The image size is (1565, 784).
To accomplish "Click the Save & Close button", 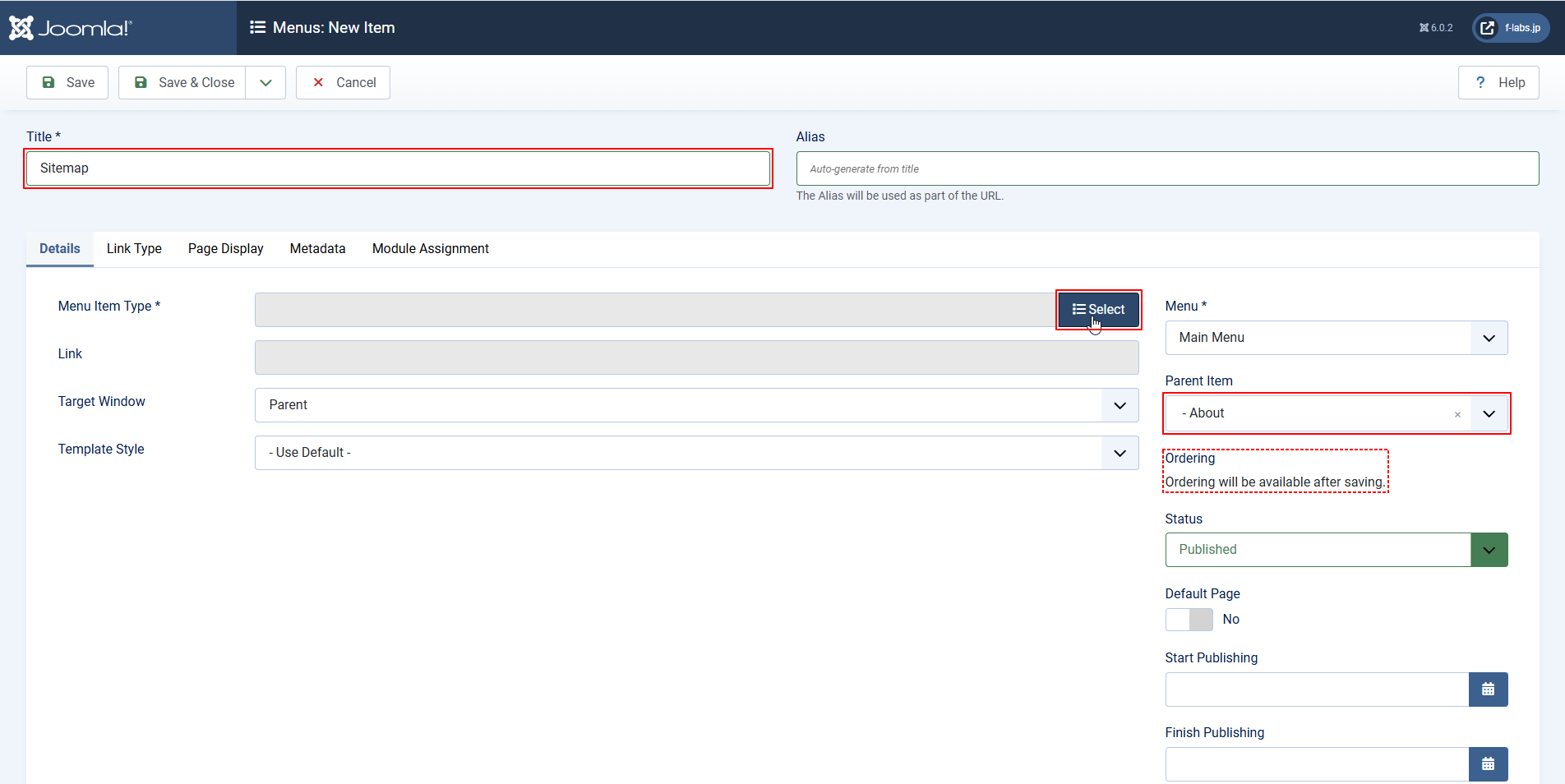I will pyautogui.click(x=182, y=83).
